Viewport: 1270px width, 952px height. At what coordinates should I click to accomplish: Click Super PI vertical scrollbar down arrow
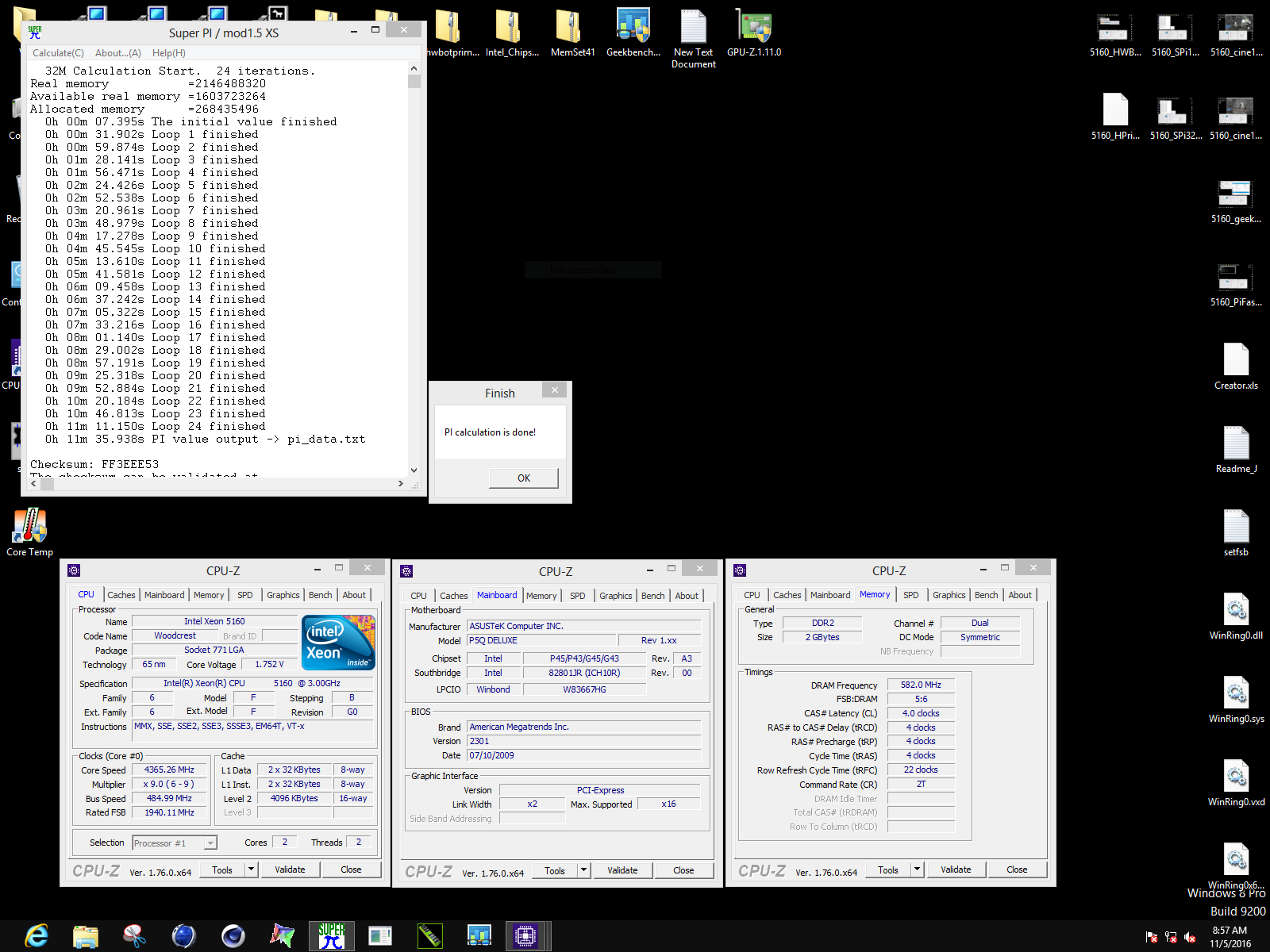click(414, 470)
